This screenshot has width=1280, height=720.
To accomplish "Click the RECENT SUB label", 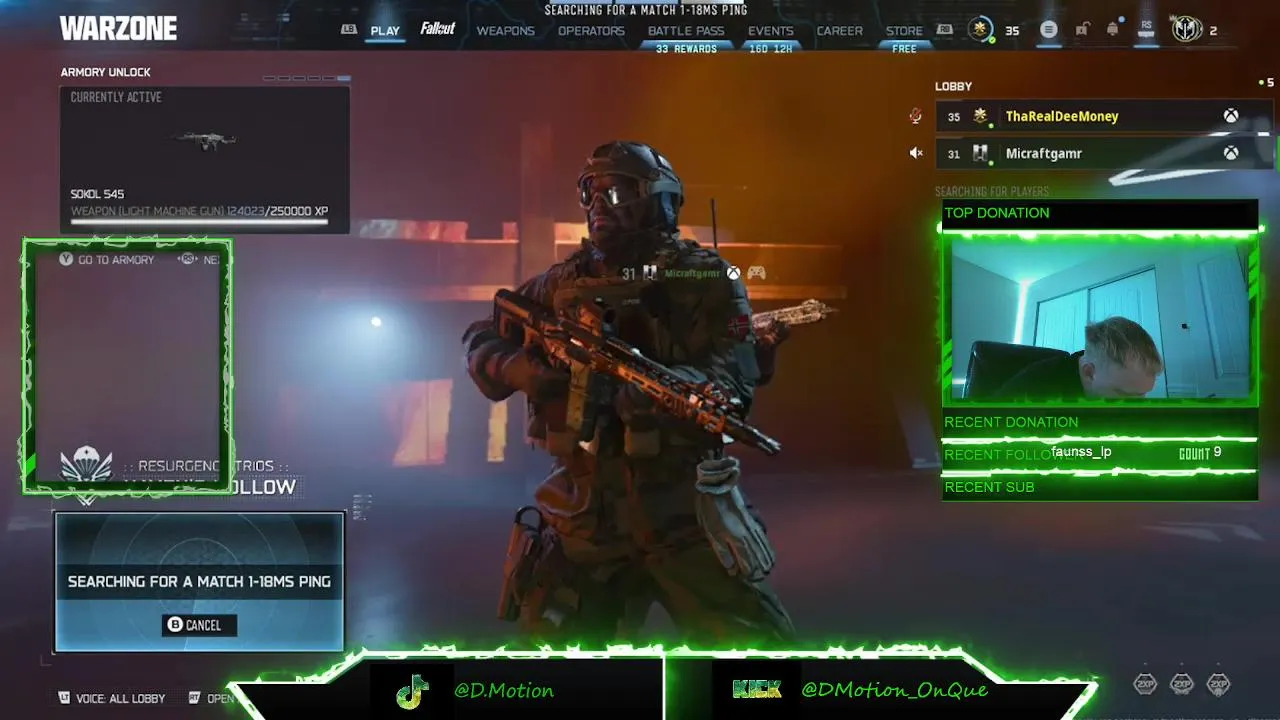I will (x=989, y=487).
